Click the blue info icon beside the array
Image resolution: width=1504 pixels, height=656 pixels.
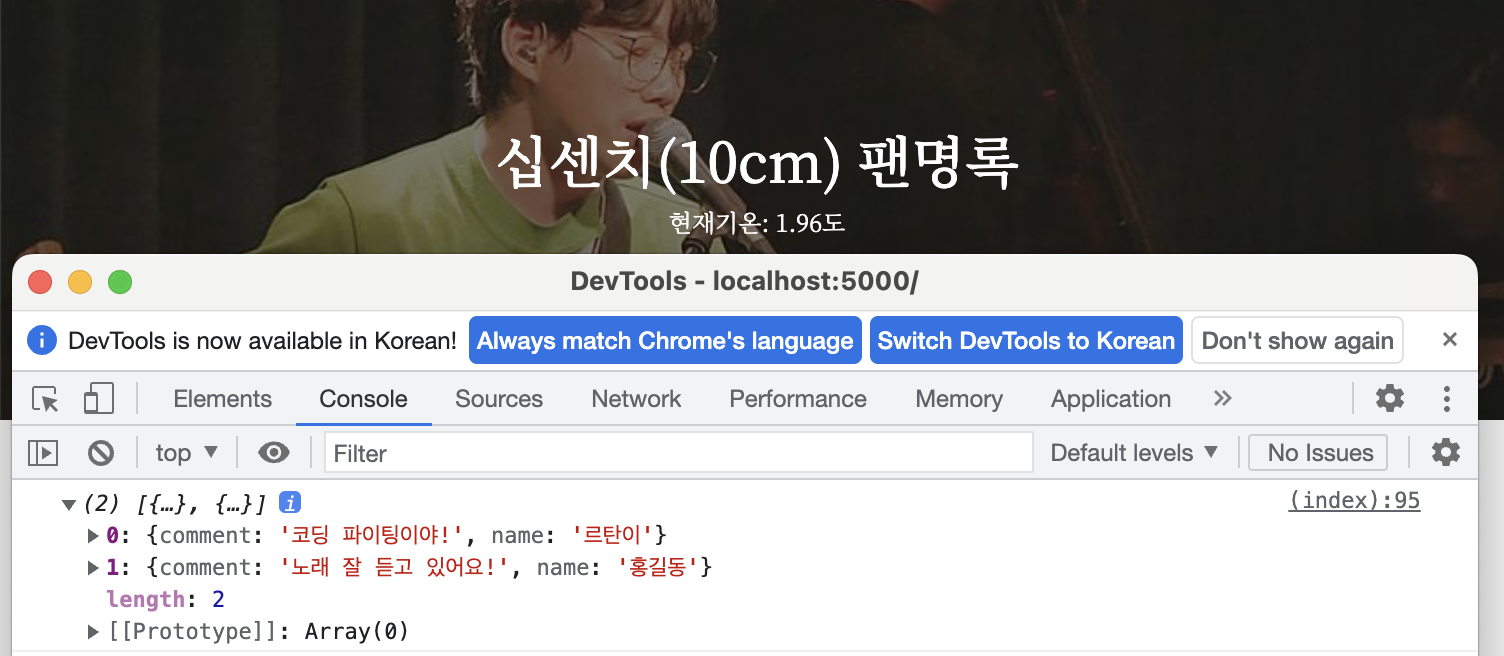tap(290, 503)
